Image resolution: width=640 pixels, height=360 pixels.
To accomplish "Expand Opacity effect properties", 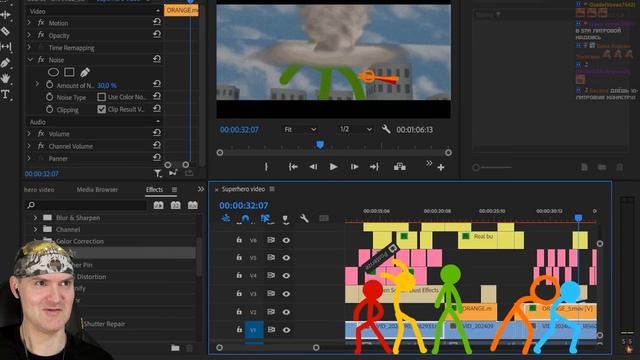I will click(29, 35).
